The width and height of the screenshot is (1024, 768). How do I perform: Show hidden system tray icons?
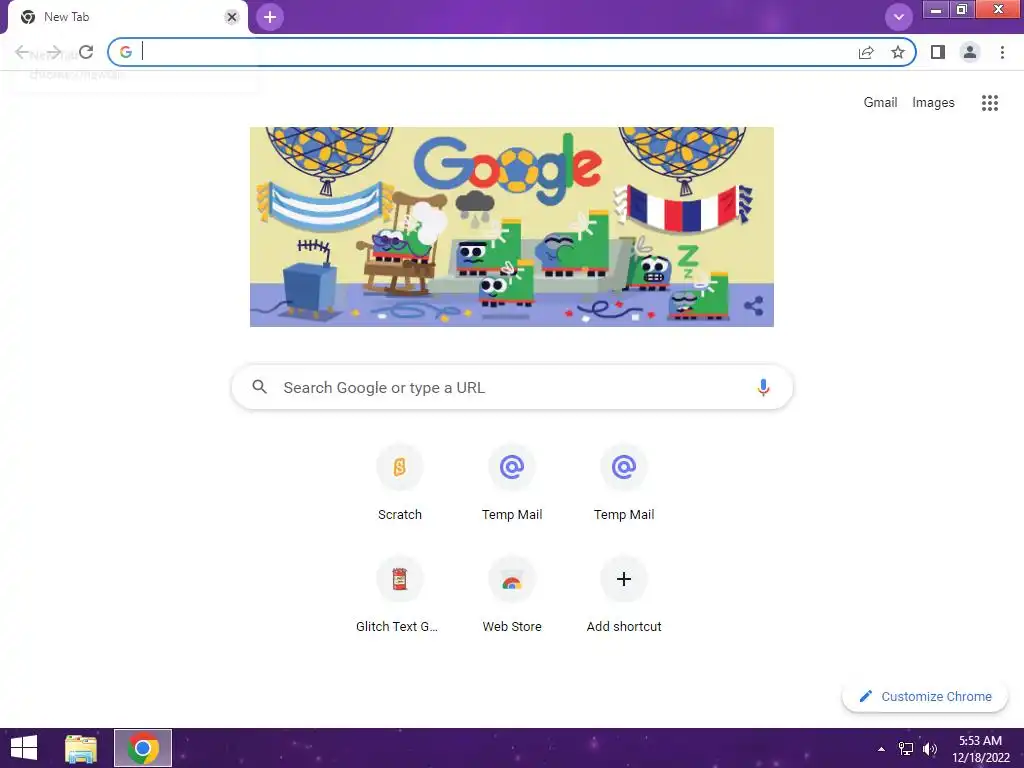[881, 748]
